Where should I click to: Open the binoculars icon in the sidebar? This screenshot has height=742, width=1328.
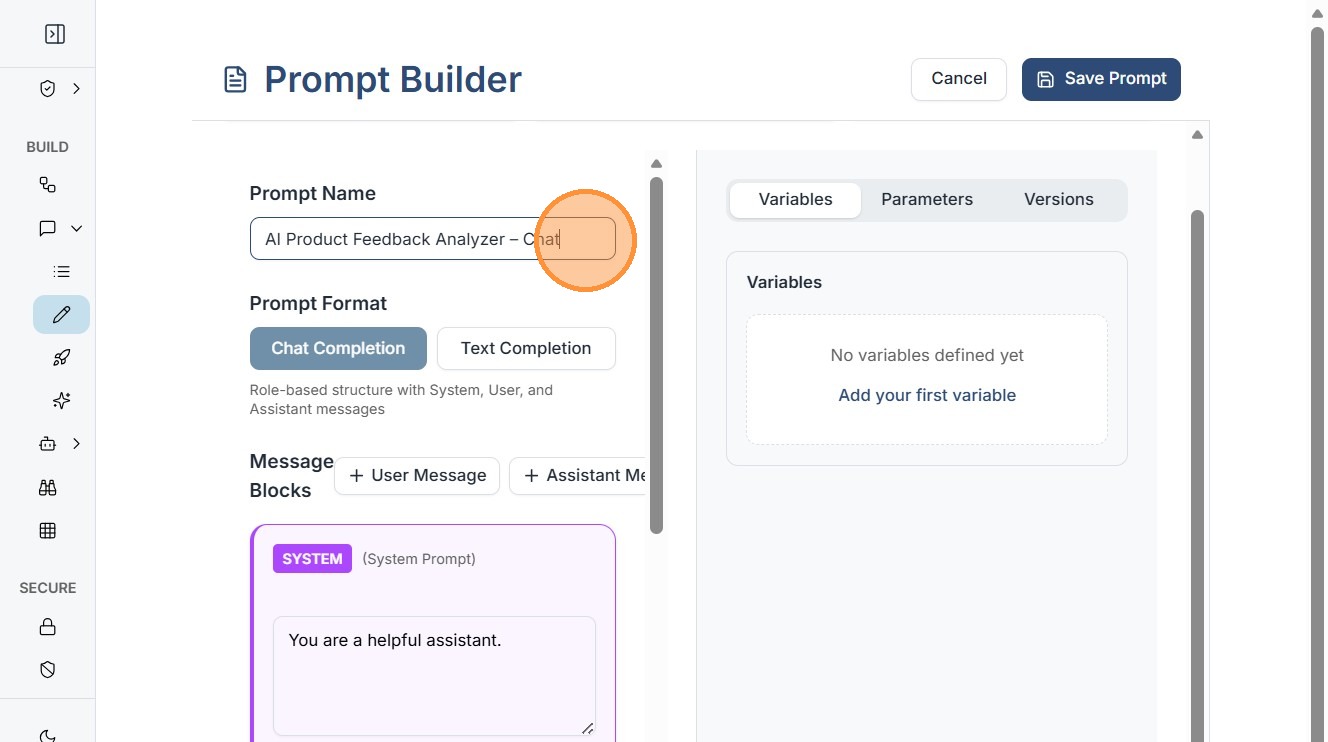point(47,488)
